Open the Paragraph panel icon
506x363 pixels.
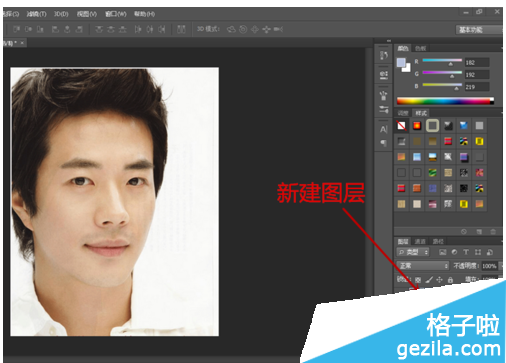384,143
